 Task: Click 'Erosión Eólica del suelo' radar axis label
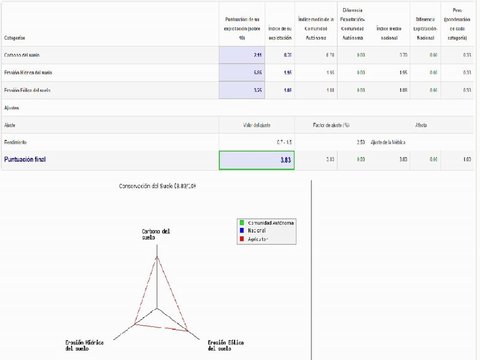pos(226,345)
